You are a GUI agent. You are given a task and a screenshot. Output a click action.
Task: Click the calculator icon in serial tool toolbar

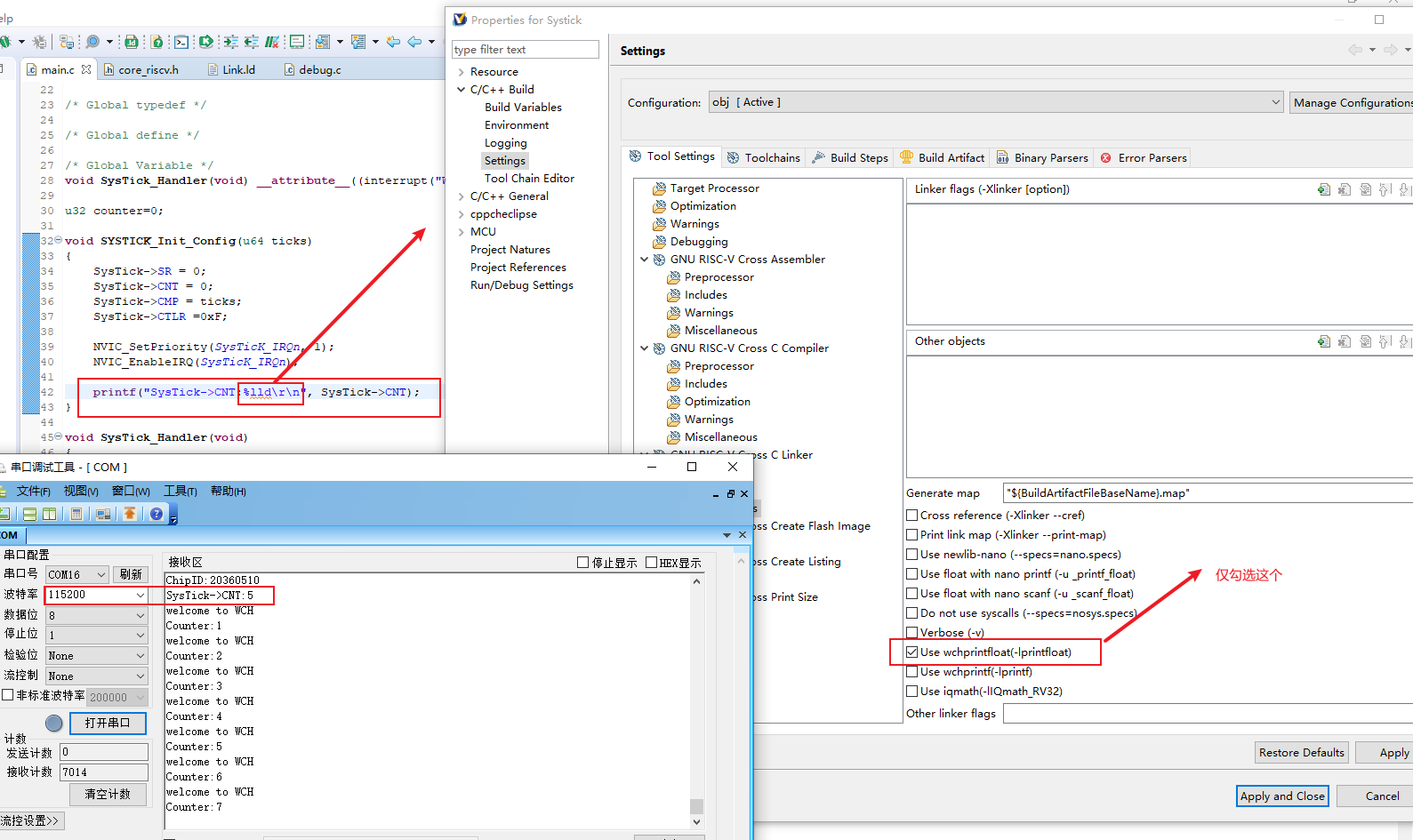(x=76, y=514)
